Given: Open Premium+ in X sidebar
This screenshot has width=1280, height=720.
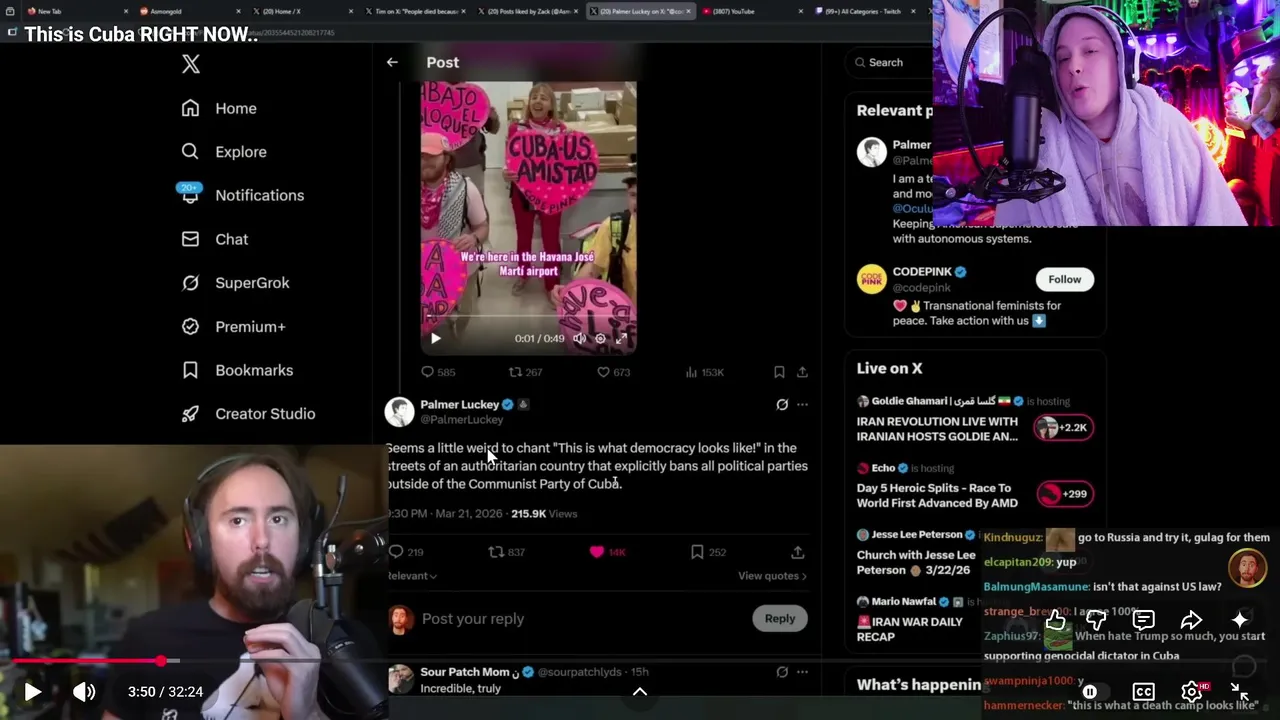Looking at the screenshot, I should click(x=233, y=326).
